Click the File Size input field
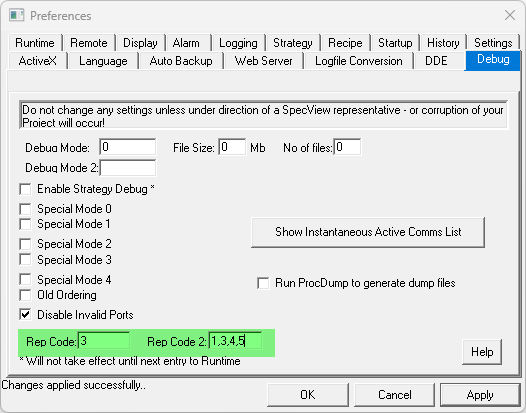 [x=232, y=147]
